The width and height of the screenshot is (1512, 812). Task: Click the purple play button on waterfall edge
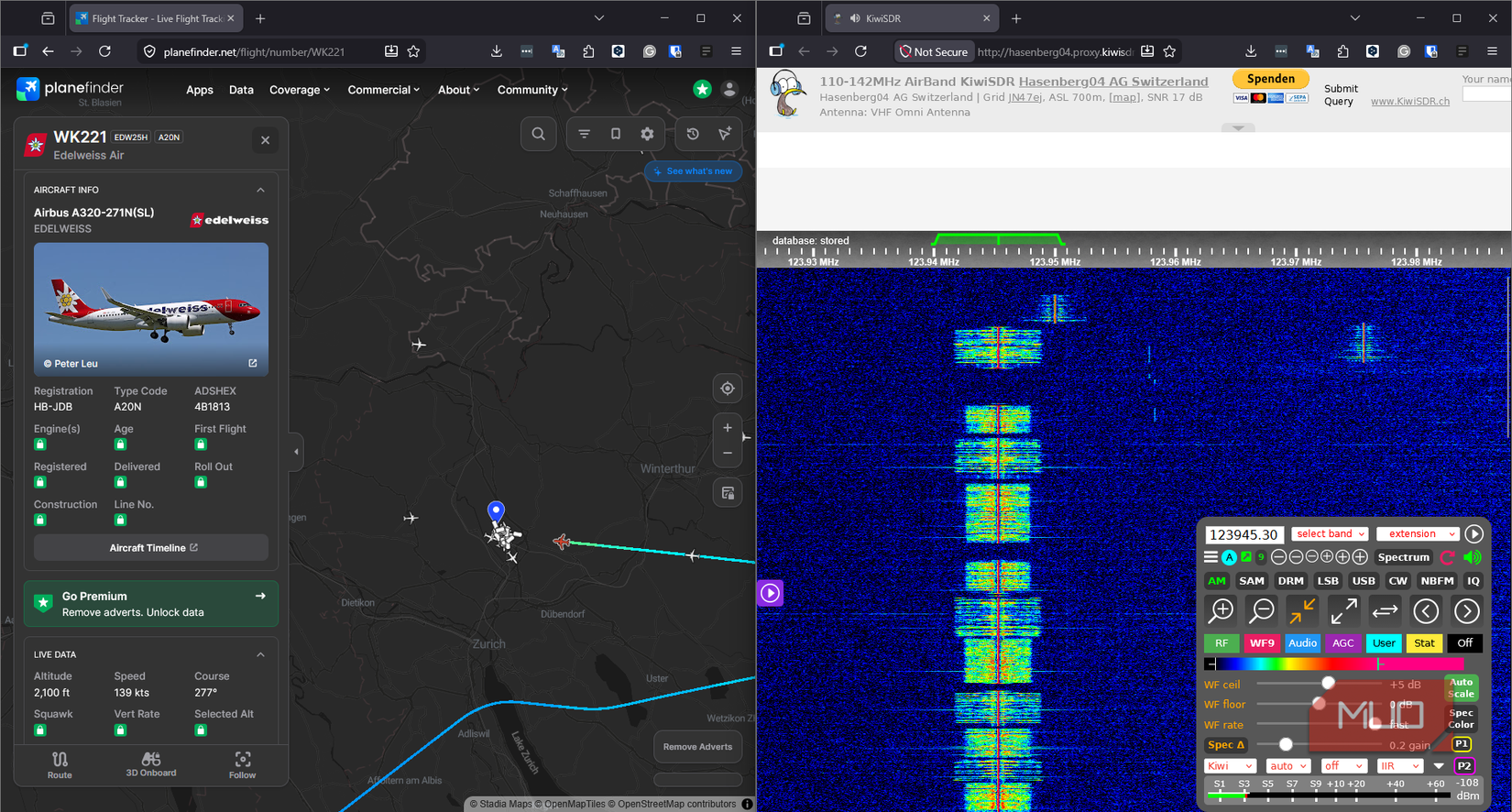[x=771, y=593]
